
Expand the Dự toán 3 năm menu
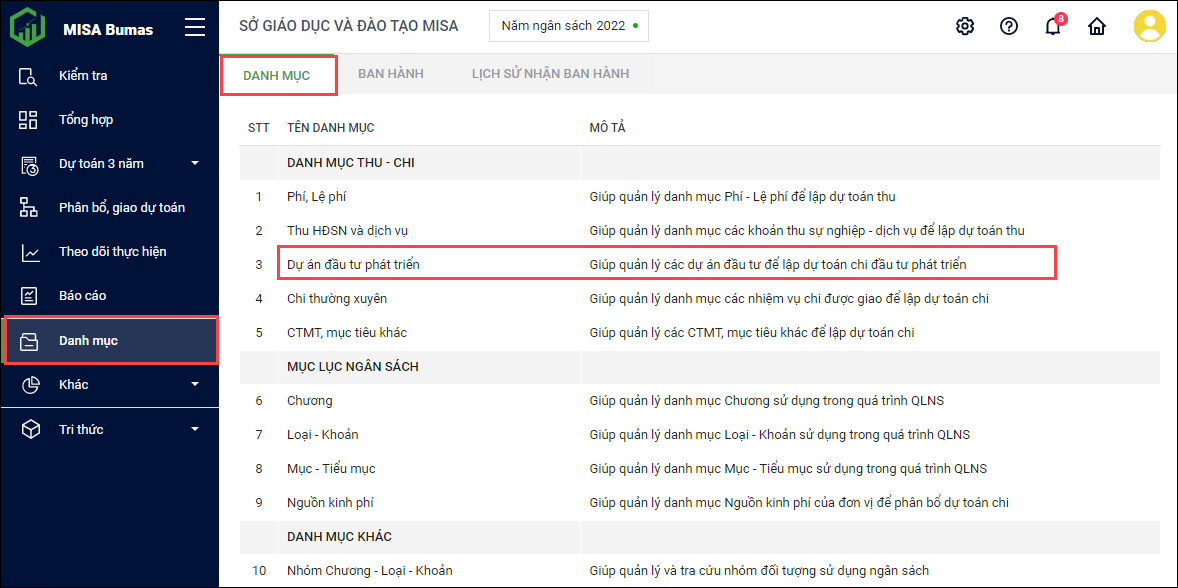tap(195, 164)
